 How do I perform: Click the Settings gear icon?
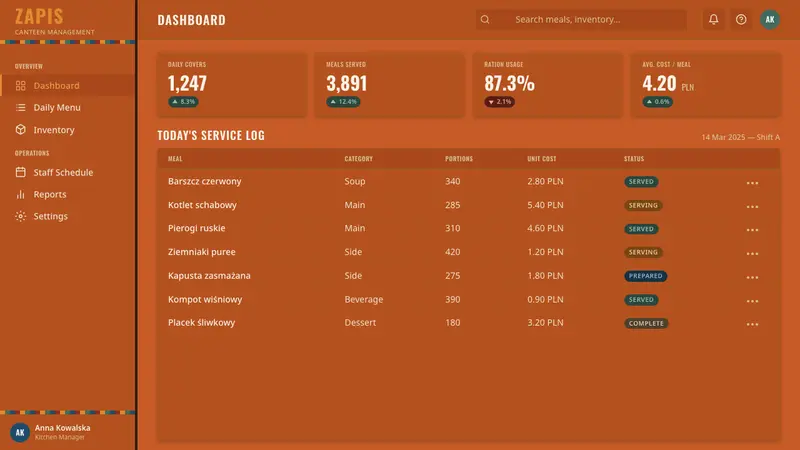(x=20, y=216)
